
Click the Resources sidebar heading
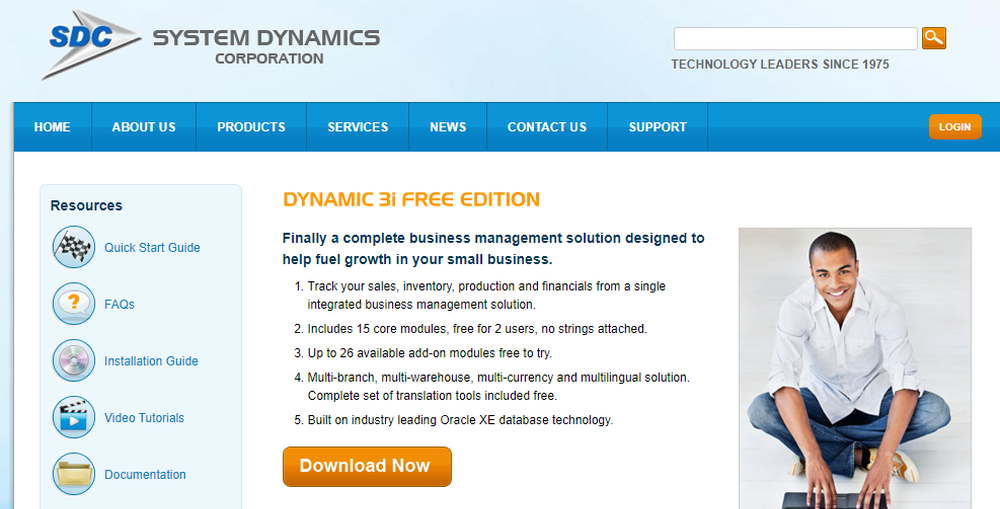(86, 205)
